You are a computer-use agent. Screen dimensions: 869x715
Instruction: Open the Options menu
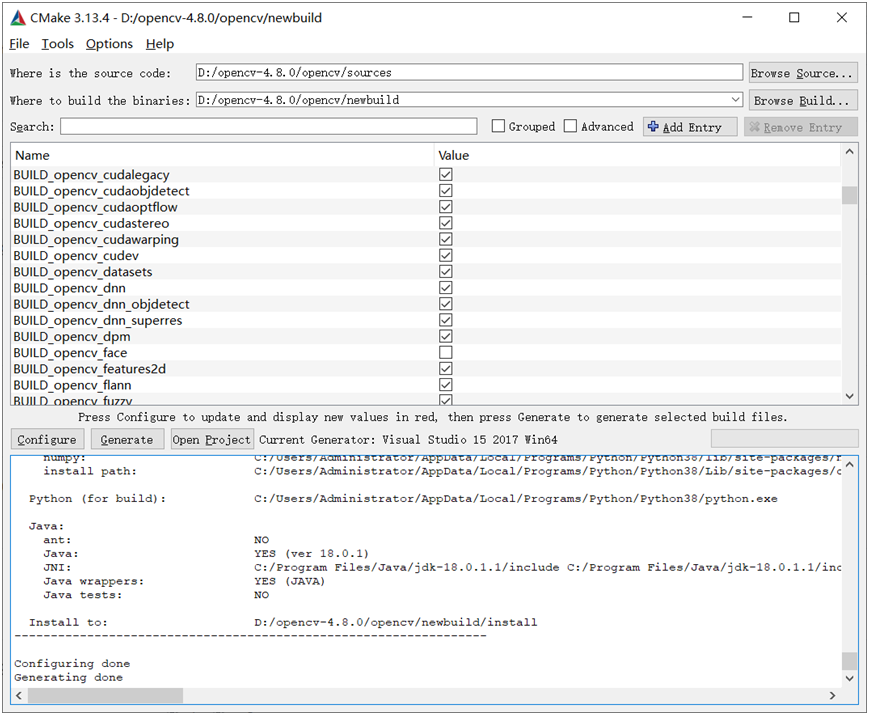(109, 44)
